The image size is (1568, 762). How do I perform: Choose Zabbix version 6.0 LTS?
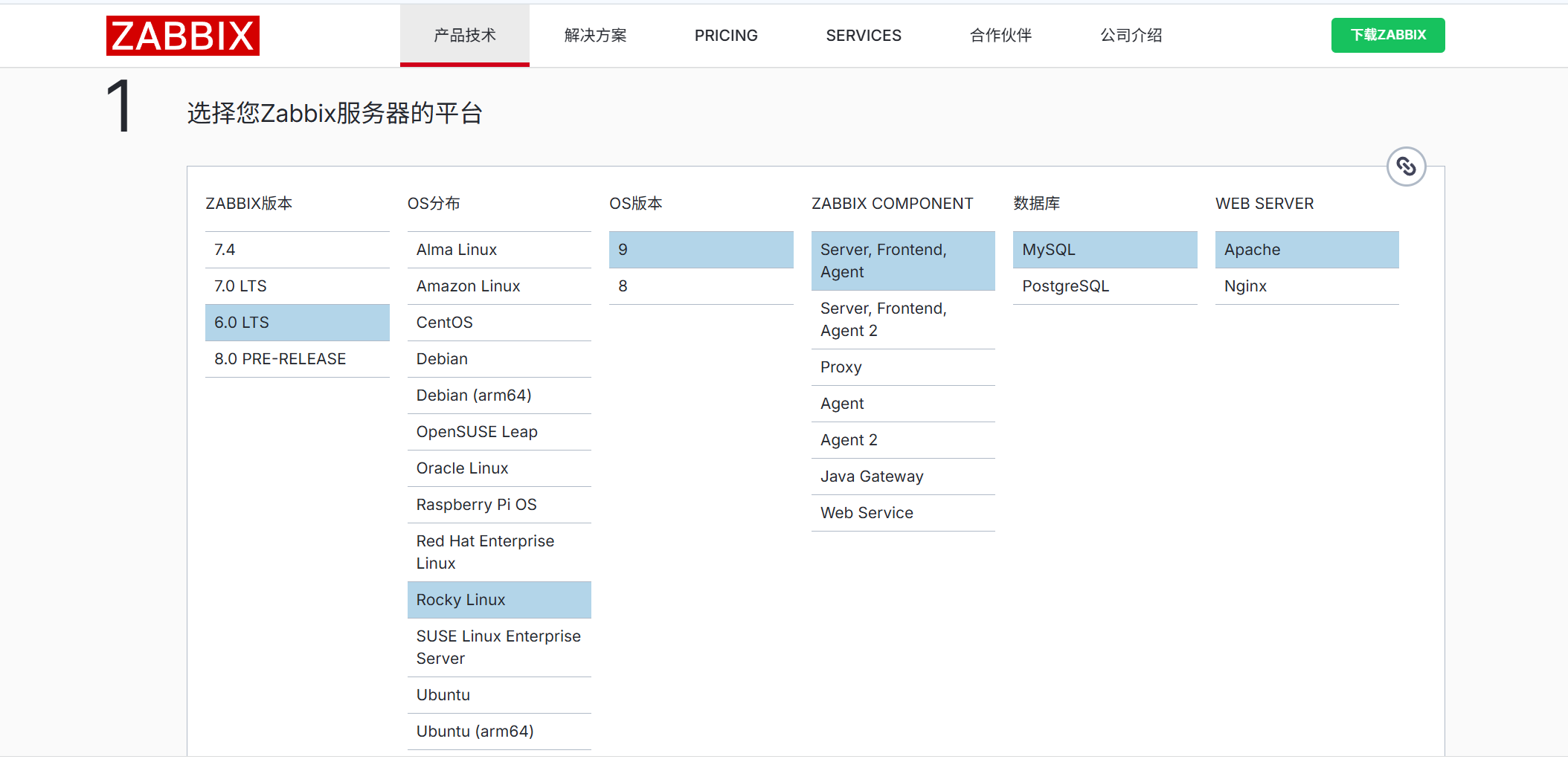click(x=298, y=323)
